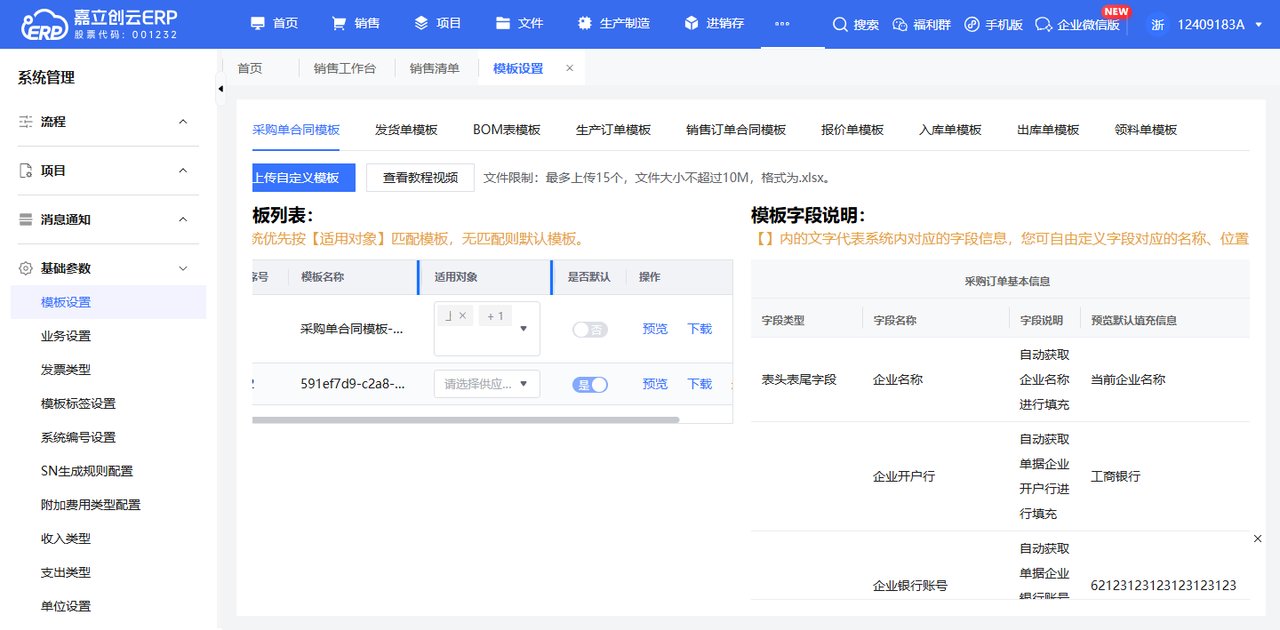Open 附加费用类型配置 in the sidebar

pyautogui.click(x=91, y=505)
